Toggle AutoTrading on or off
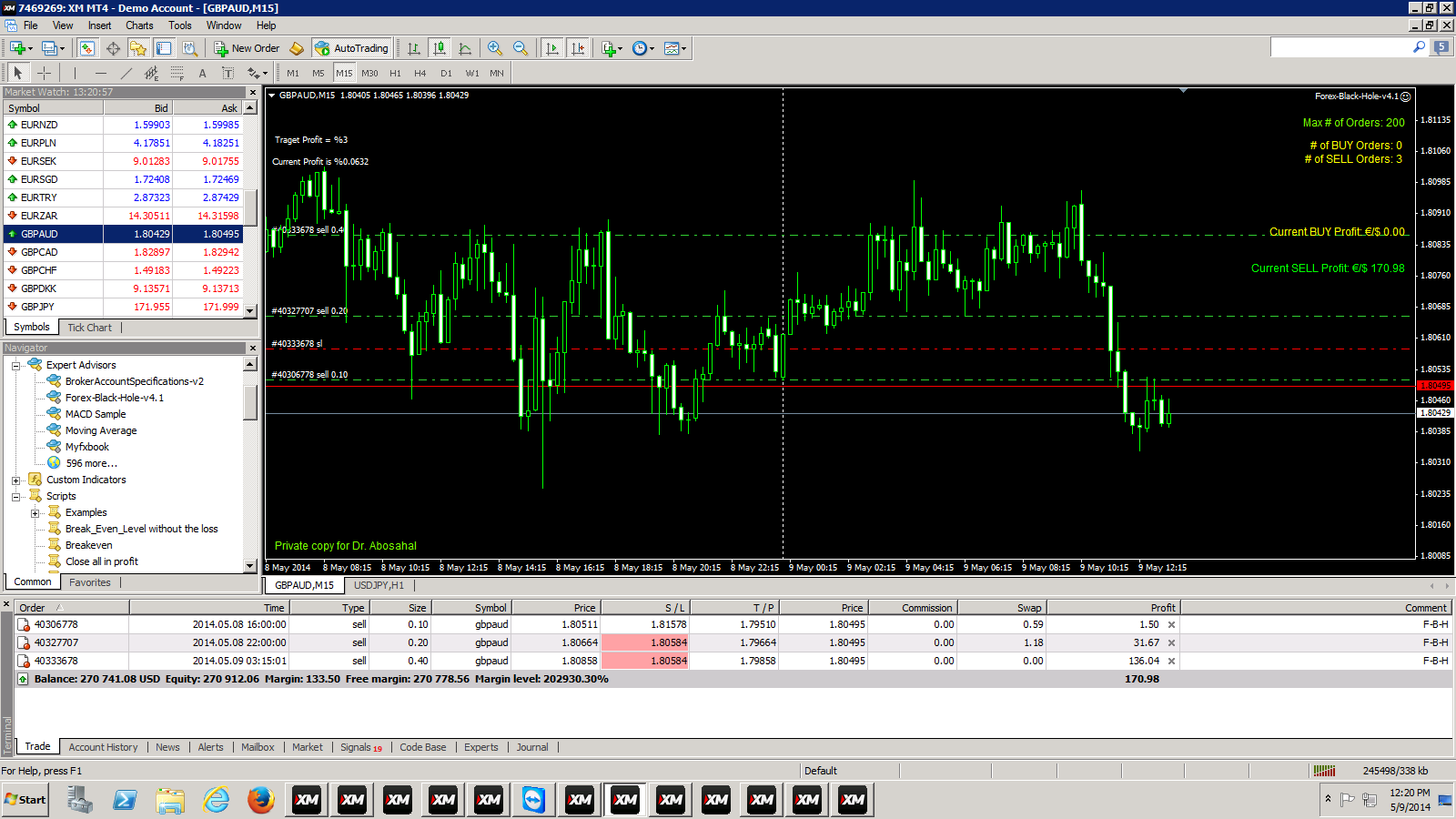The height and width of the screenshot is (819, 1456). coord(352,48)
